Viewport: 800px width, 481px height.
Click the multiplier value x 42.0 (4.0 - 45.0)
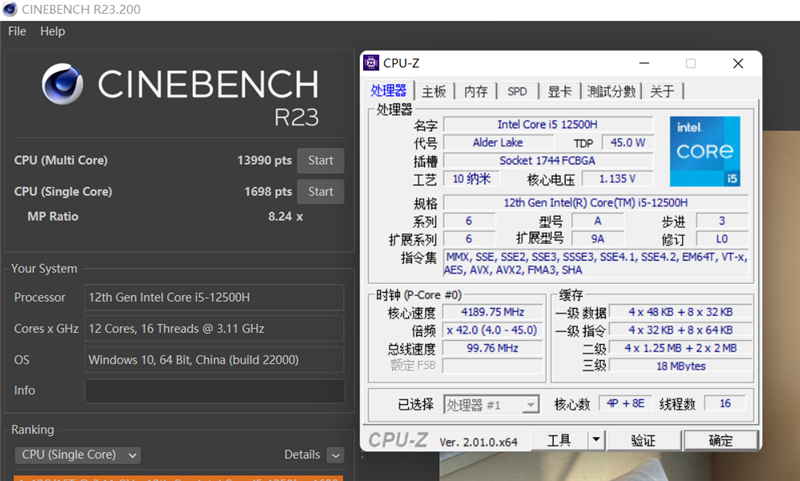coord(493,330)
